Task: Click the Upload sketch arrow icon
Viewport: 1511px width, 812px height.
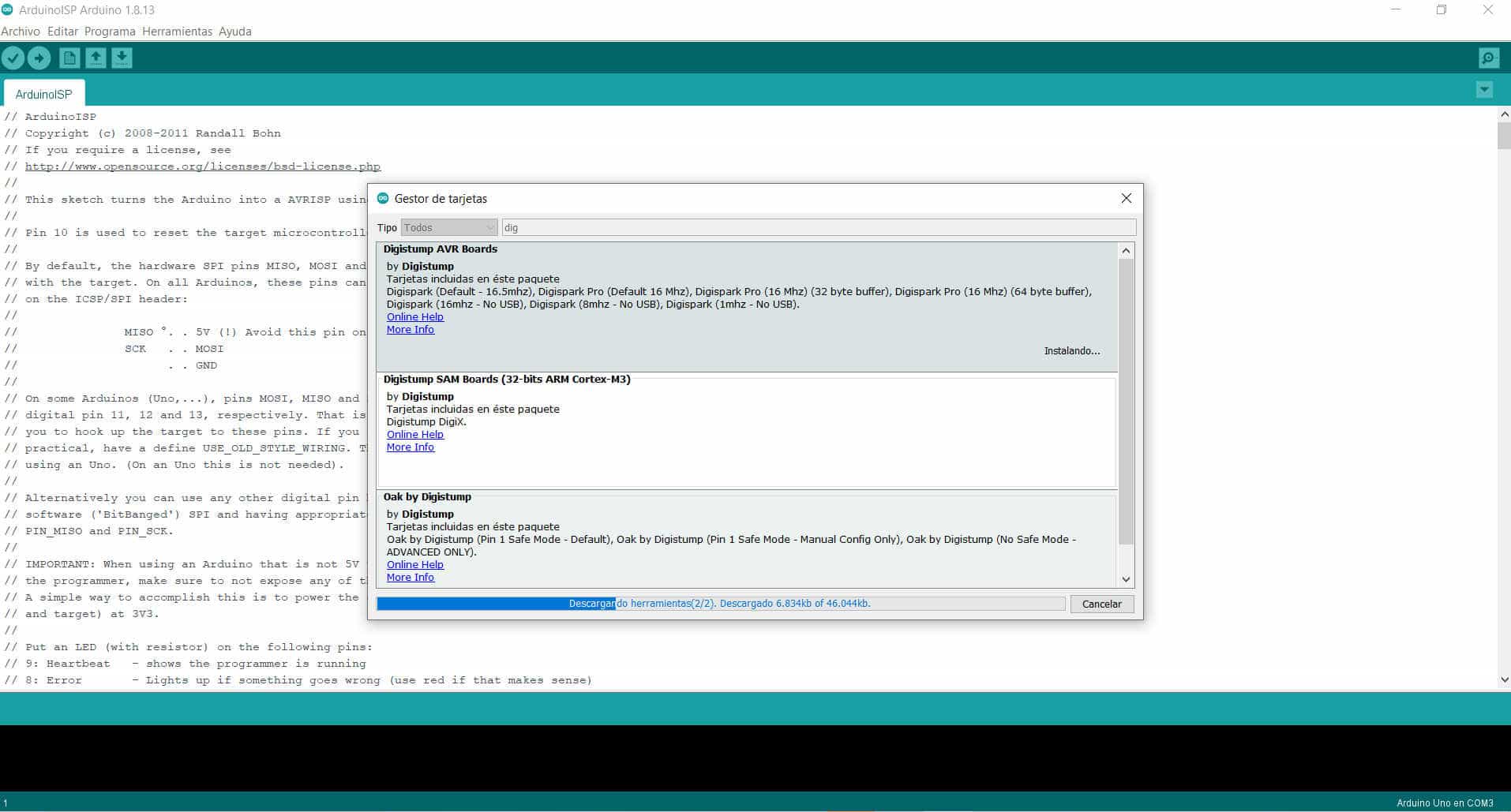Action: pos(39,58)
